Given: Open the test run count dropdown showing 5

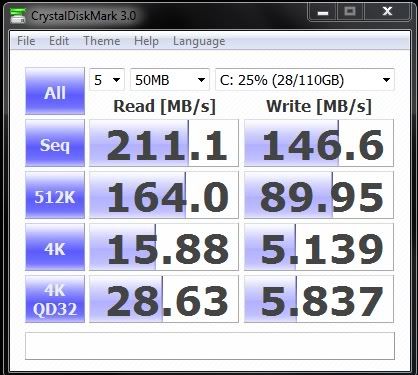Looking at the screenshot, I should [x=107, y=80].
